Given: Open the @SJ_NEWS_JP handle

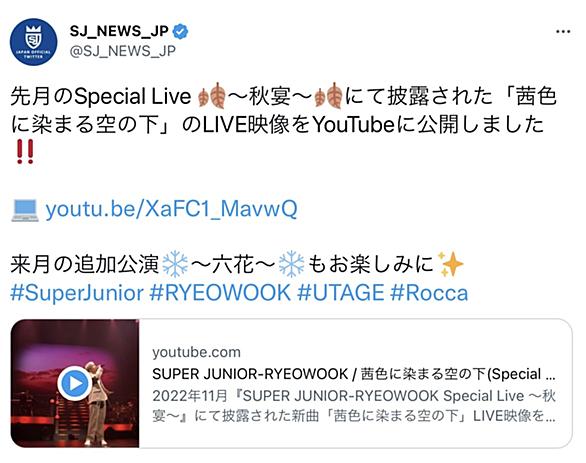Looking at the screenshot, I should (x=123, y=51).
